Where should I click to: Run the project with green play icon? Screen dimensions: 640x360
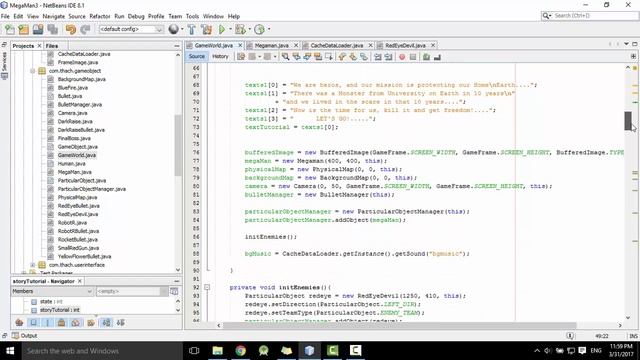click(x=222, y=29)
